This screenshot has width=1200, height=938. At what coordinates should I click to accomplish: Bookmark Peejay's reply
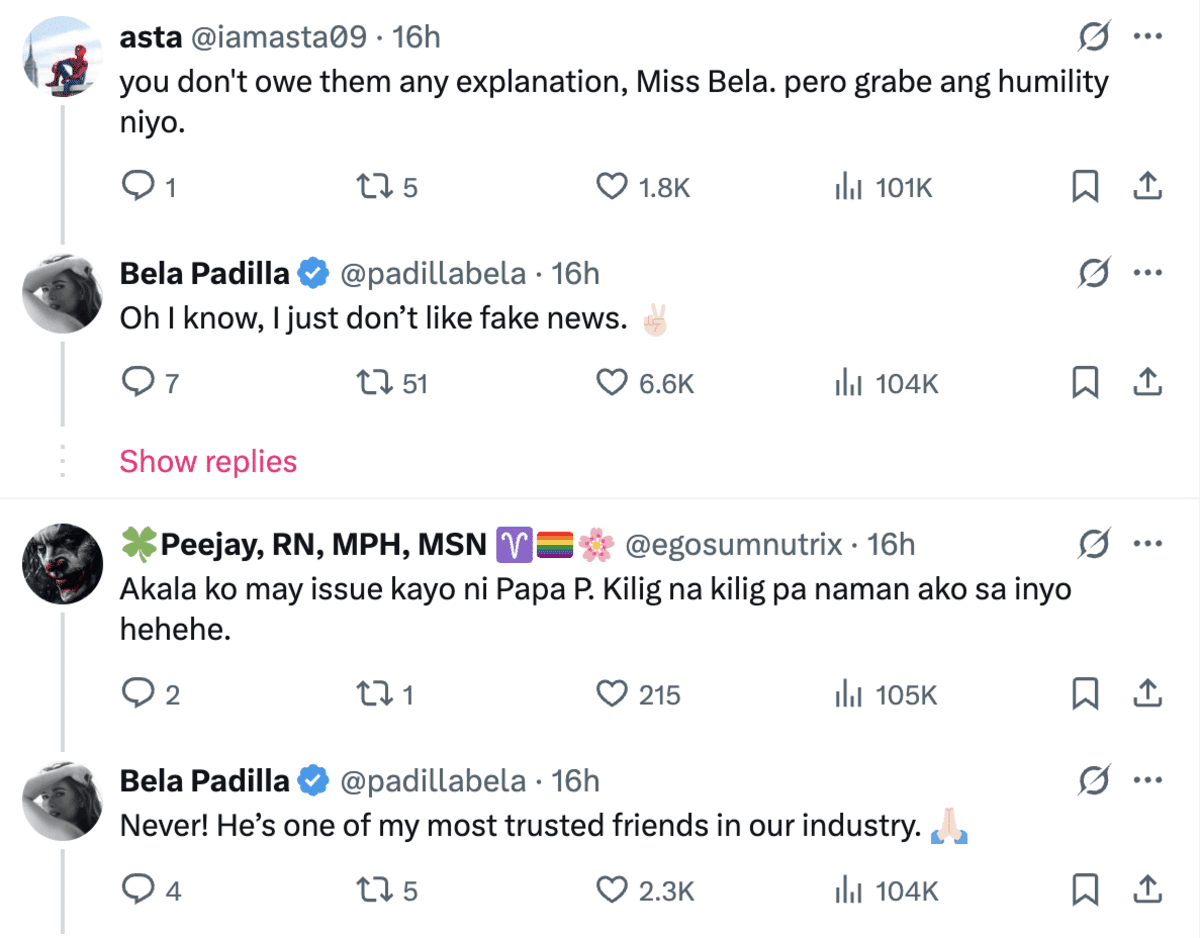click(x=1085, y=694)
